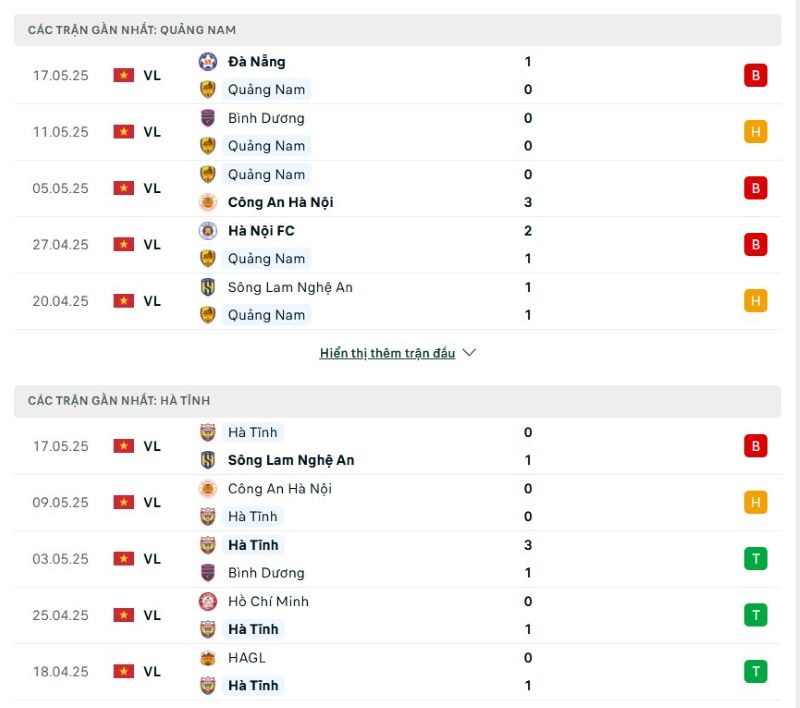Screen dimensions: 800x708
Task: Click the Bình Dương crest in 11.05.25 match
Action: (x=208, y=118)
